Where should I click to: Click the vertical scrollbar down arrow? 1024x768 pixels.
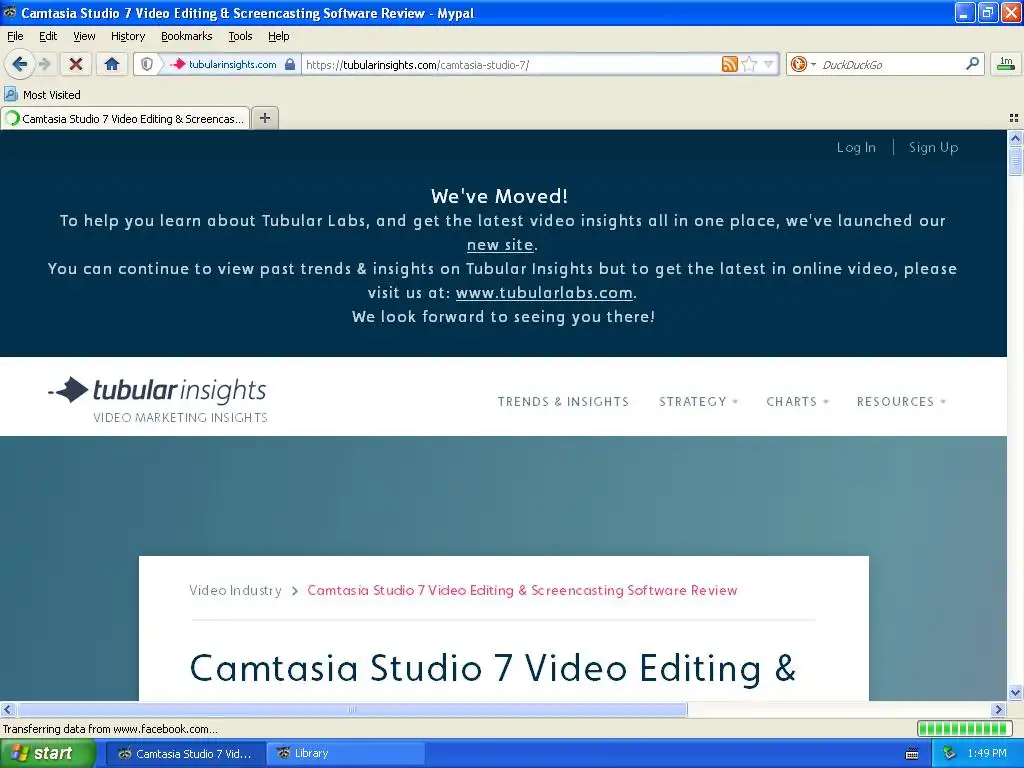pos(1015,692)
